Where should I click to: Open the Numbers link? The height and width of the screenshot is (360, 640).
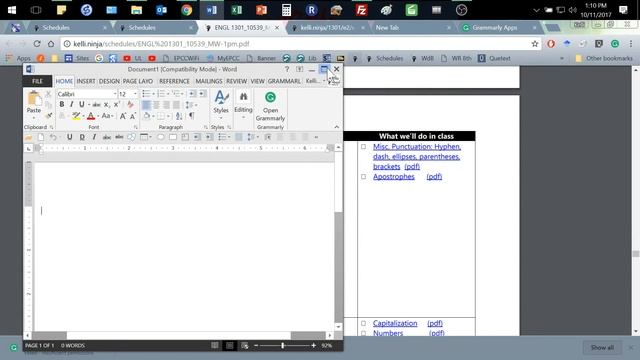(388, 333)
